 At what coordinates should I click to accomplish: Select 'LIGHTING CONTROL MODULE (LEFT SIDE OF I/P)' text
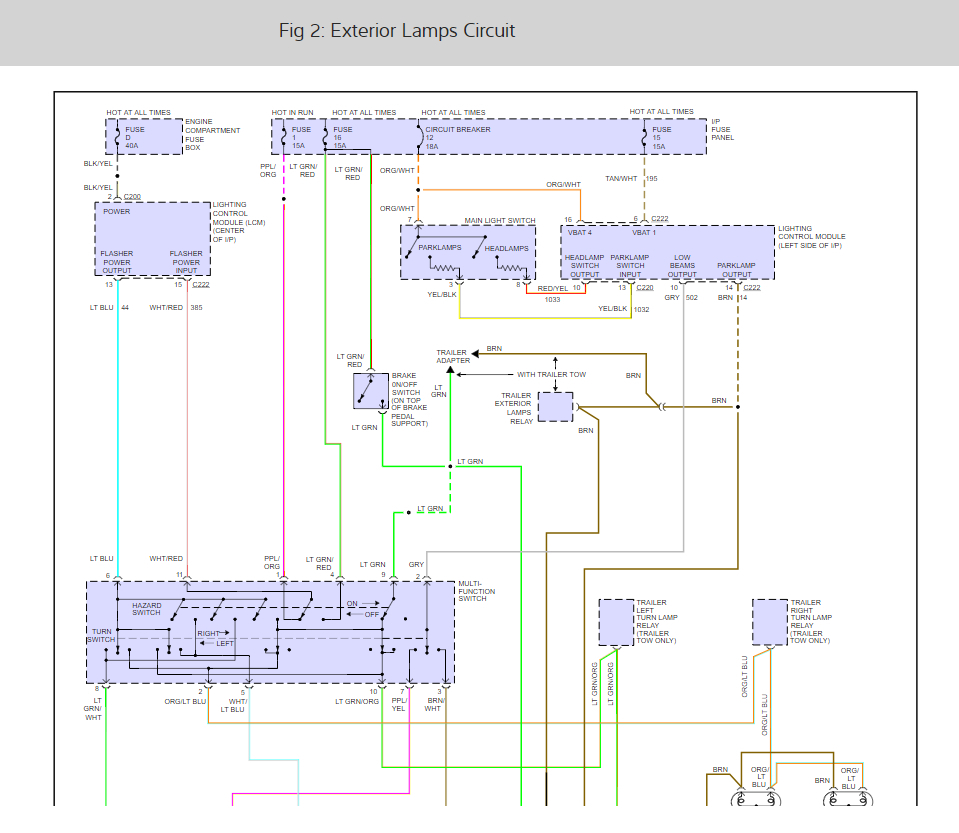(812, 237)
